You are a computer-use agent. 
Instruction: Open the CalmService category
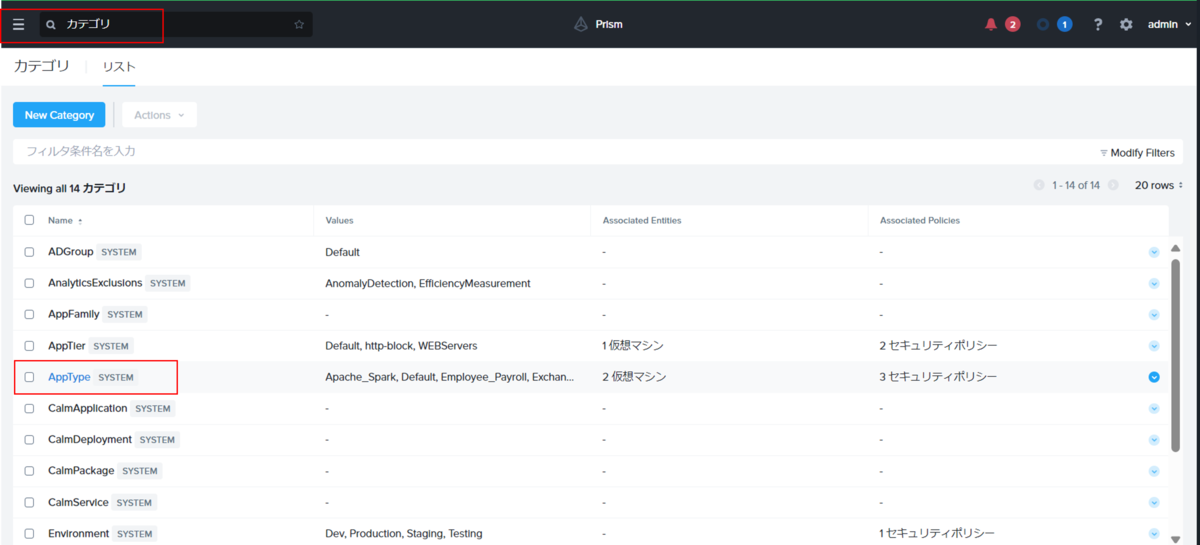click(78, 502)
